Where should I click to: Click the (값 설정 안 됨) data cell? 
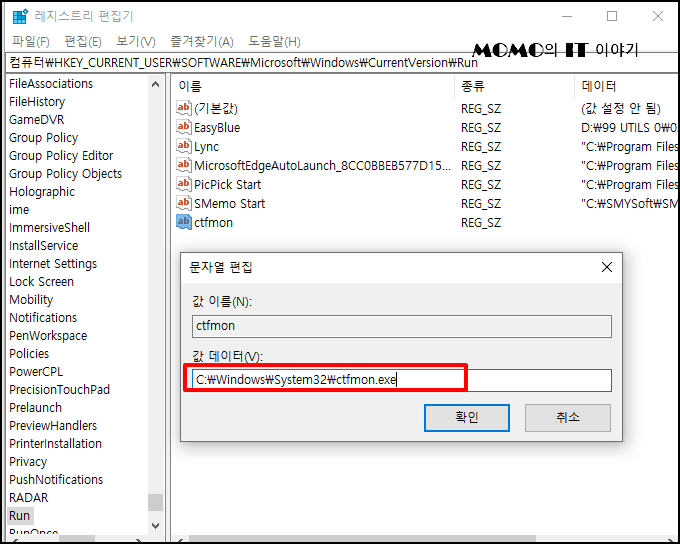coord(621,108)
